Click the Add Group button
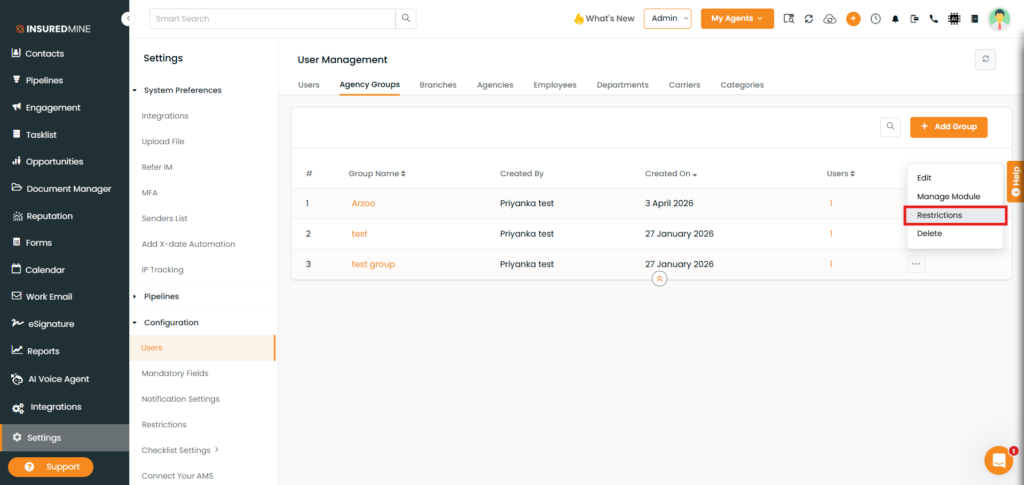The height and width of the screenshot is (485, 1024). click(948, 127)
